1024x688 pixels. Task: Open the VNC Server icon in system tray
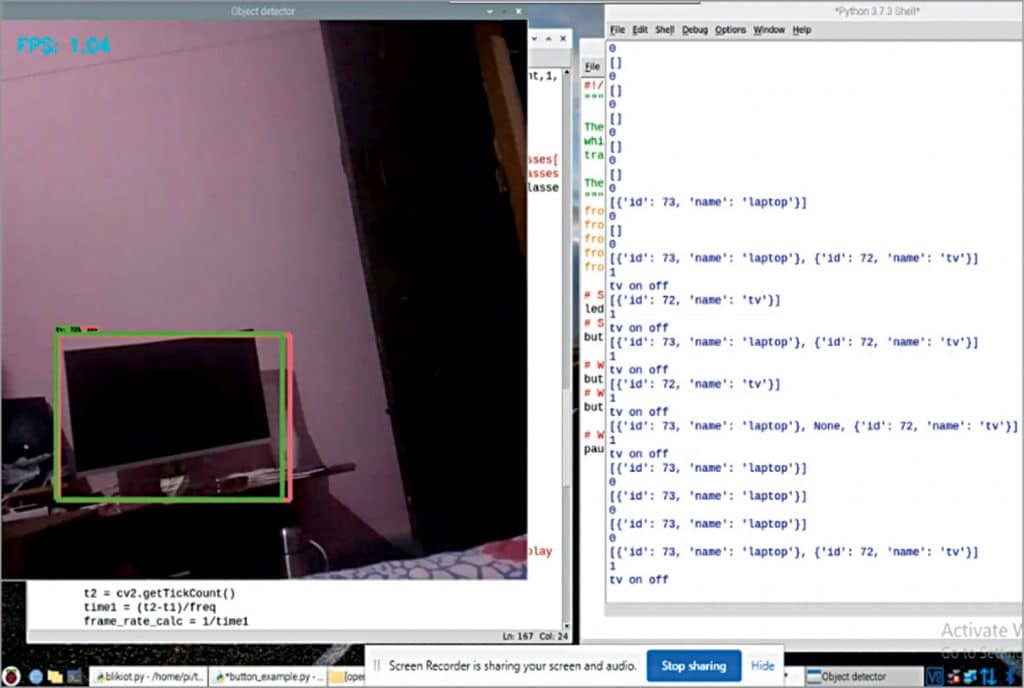click(x=935, y=675)
